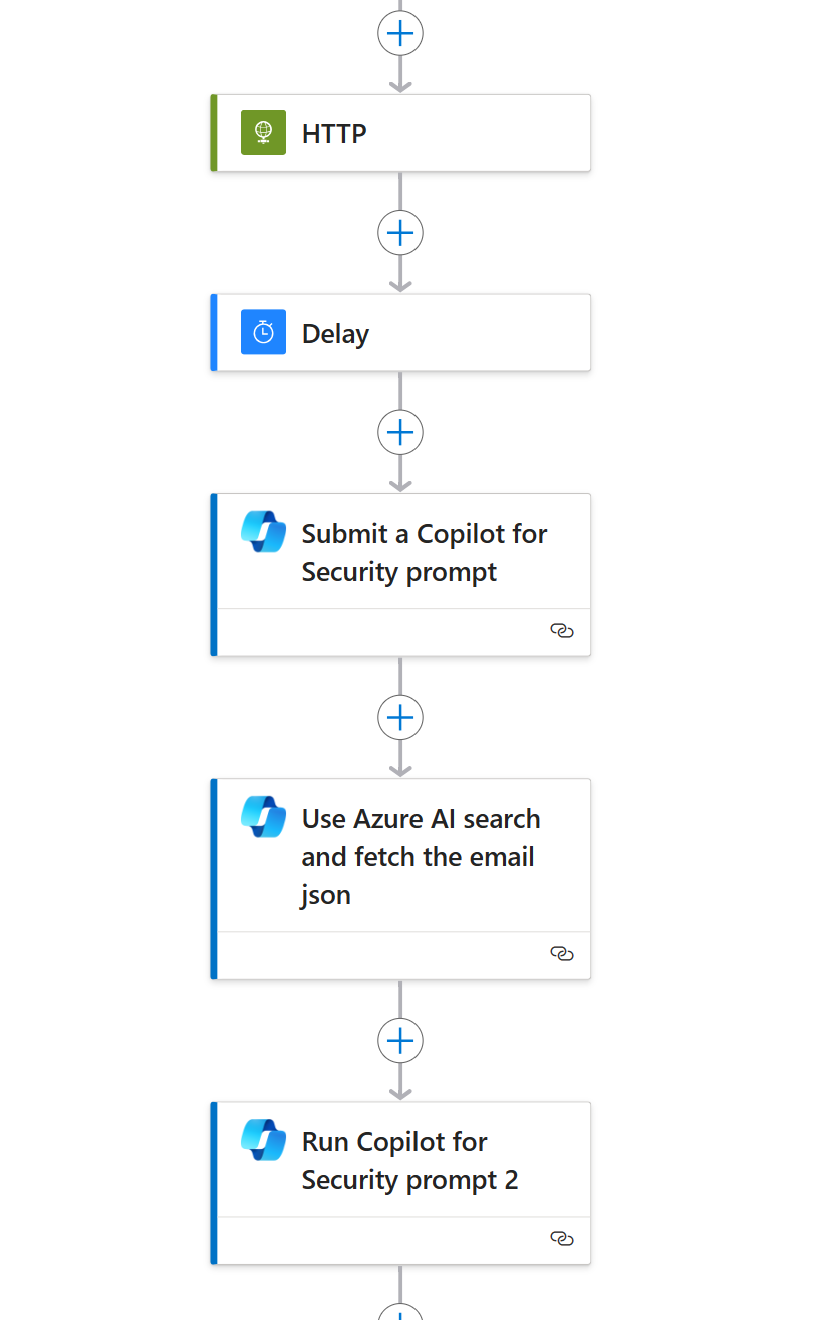Viewport: 830px width, 1320px height.
Task: Click the arrow connecting HTTP to Delay
Action: pyautogui.click(x=400, y=283)
